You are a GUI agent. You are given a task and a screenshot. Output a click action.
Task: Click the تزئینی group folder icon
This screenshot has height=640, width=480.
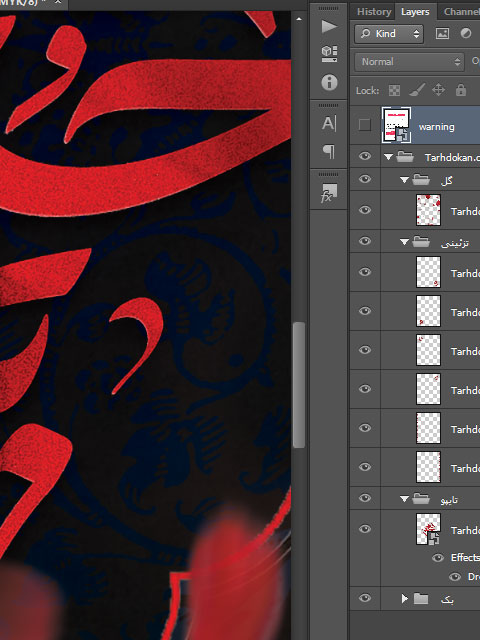pos(421,242)
